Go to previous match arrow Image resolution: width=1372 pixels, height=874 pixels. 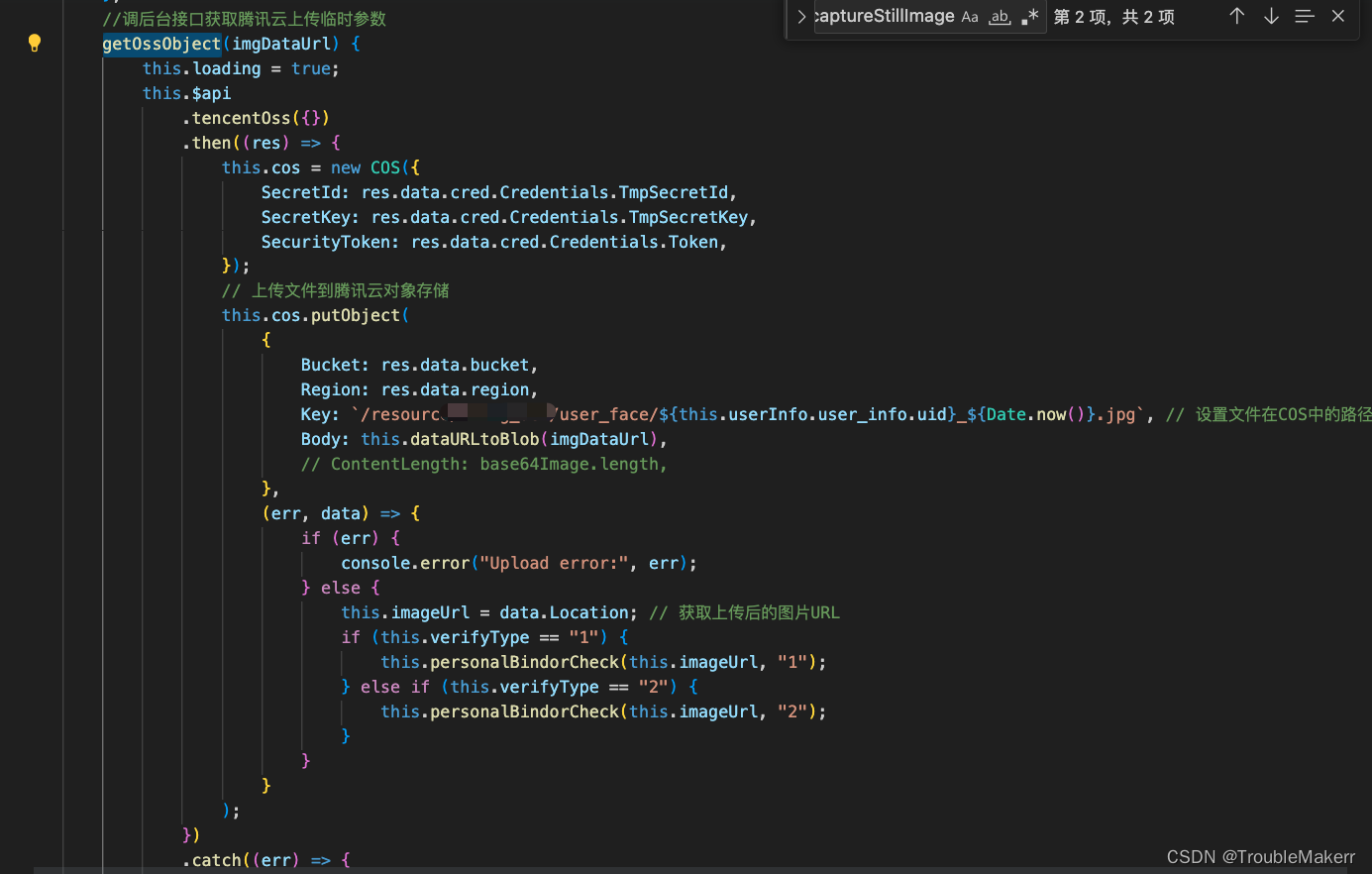1237,16
